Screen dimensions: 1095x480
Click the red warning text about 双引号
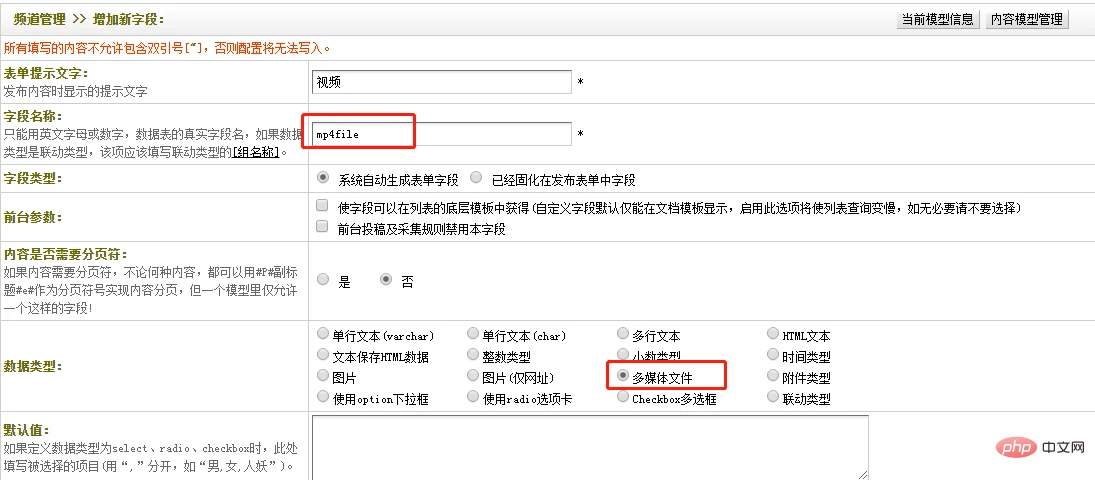[168, 48]
